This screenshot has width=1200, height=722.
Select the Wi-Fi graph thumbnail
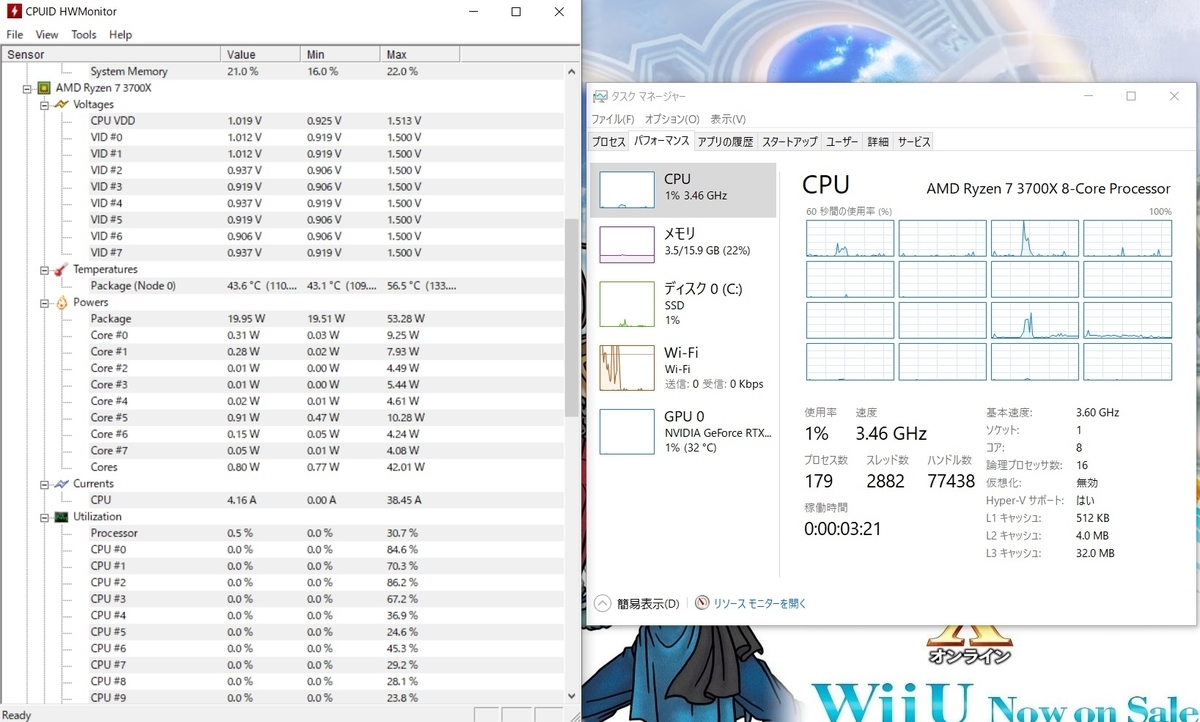tap(626, 367)
